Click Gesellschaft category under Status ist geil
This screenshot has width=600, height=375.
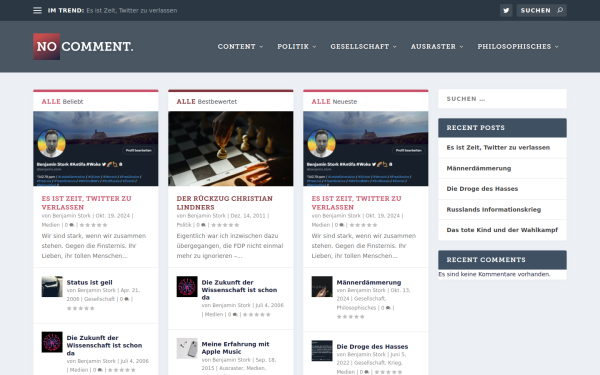coord(99,299)
